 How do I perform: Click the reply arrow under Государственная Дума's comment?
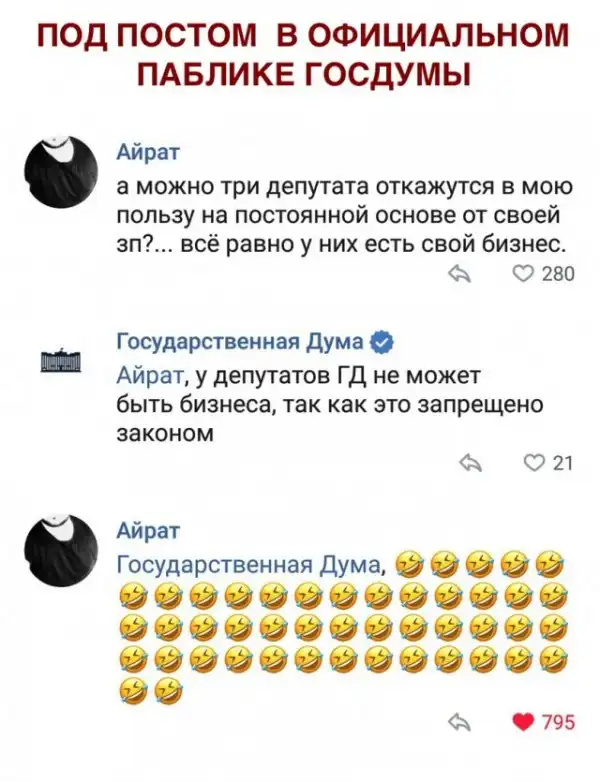pyautogui.click(x=468, y=462)
